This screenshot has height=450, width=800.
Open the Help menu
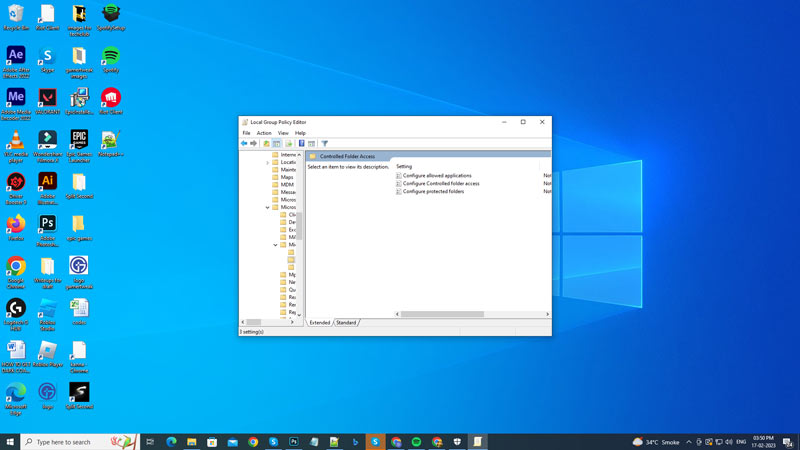[x=300, y=133]
